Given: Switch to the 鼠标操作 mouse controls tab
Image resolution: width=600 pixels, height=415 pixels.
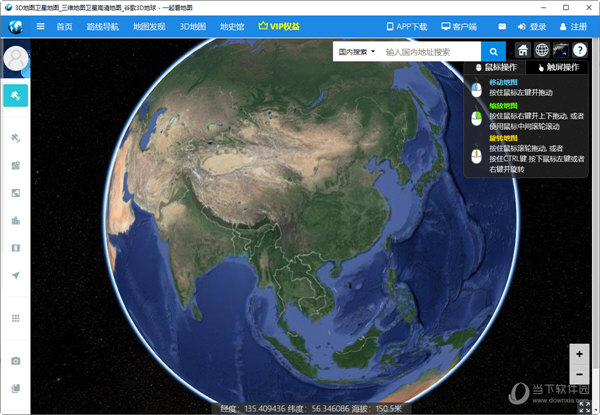Looking at the screenshot, I should point(496,67).
